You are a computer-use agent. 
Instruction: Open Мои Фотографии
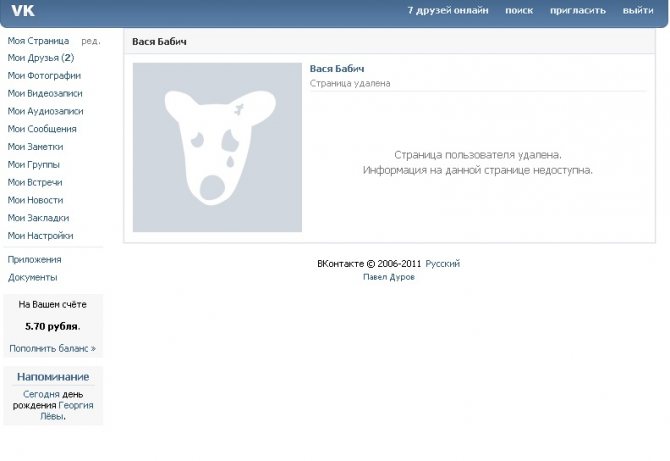click(44, 76)
